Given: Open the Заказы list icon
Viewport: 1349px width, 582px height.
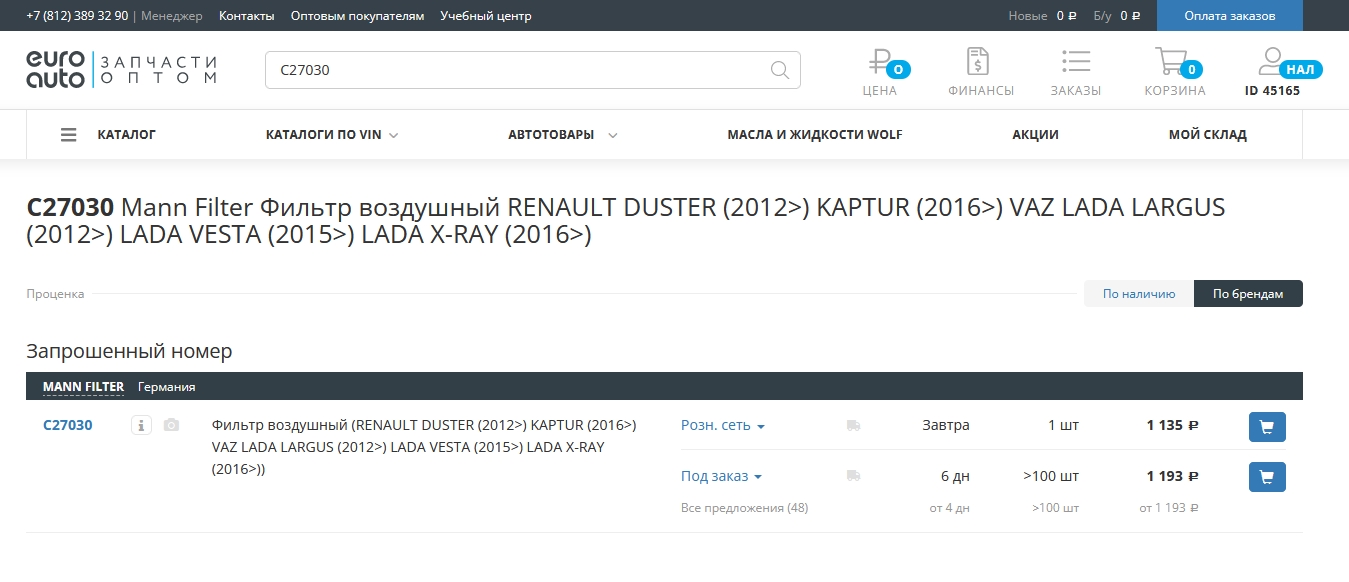Looking at the screenshot, I should (x=1076, y=62).
